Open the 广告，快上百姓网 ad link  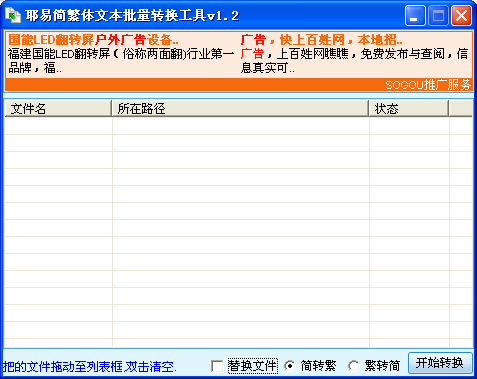(x=321, y=40)
